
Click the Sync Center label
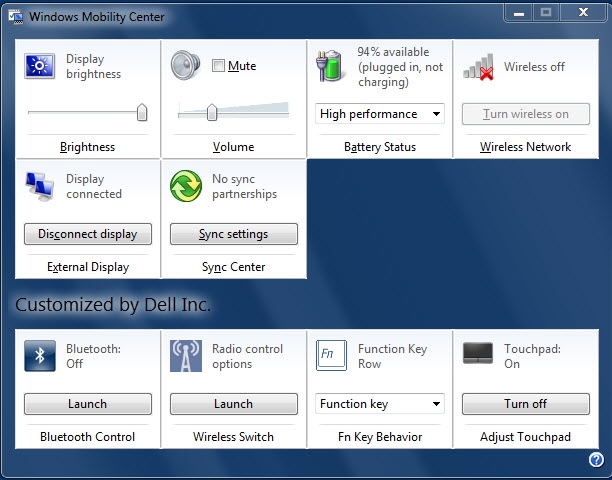coord(233,267)
